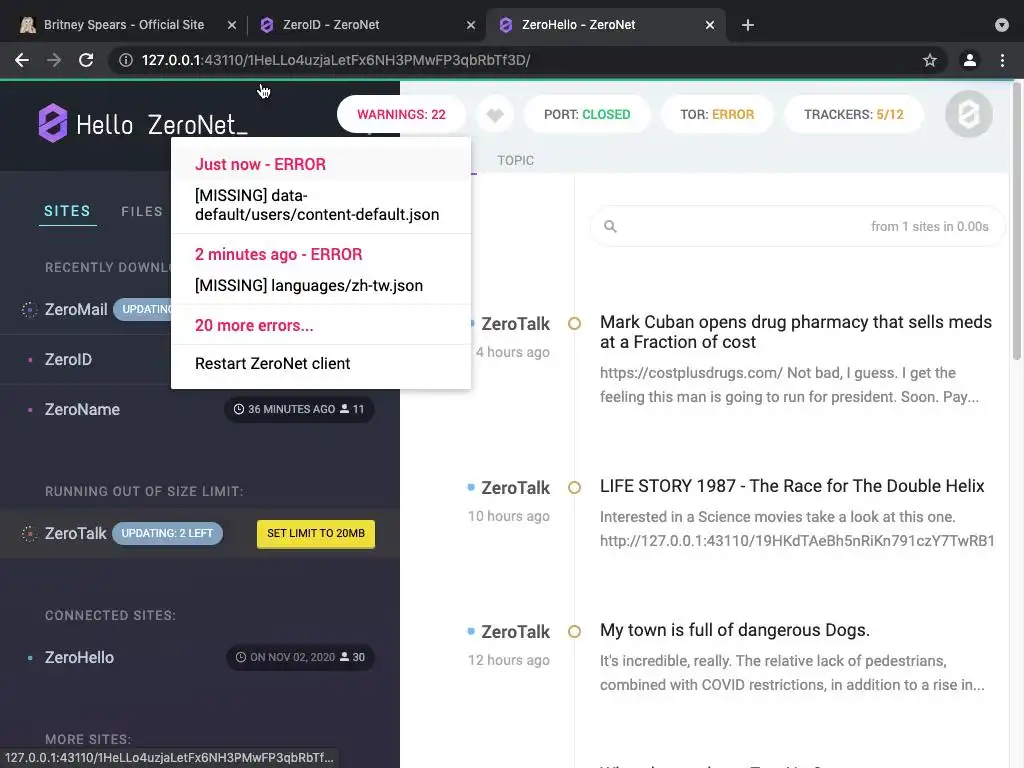Click the [MISSING] languages/zh-tw.json text

click(309, 286)
